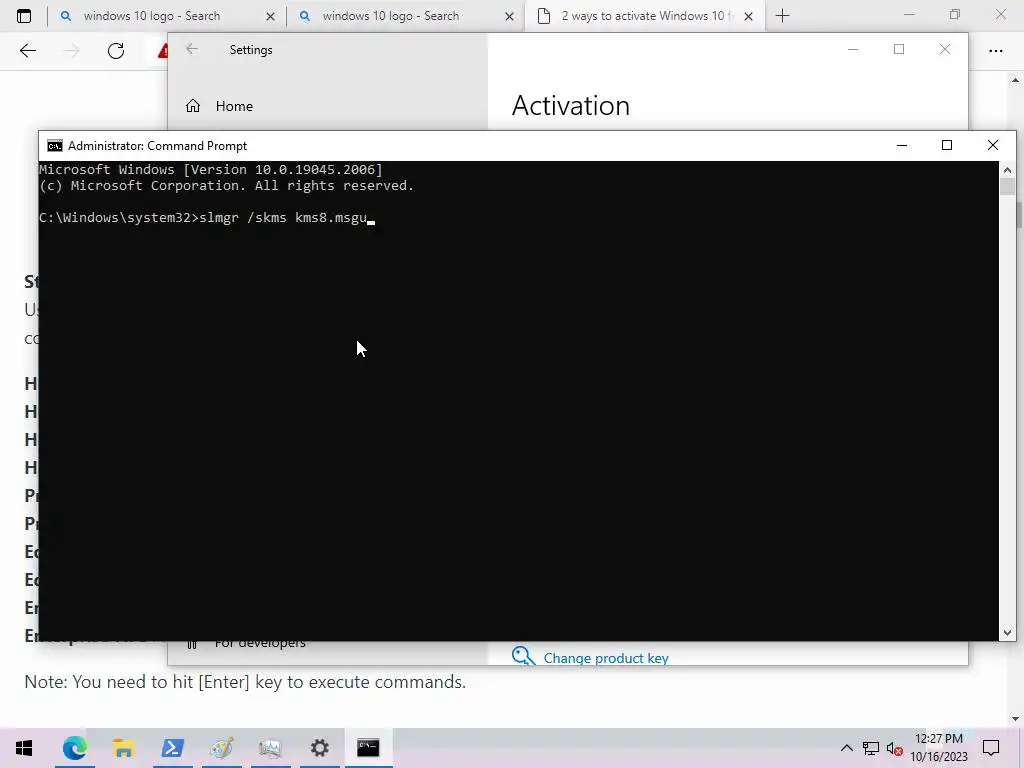Image resolution: width=1024 pixels, height=768 pixels.
Task: Open Settings gear in taskbar
Action: [x=319, y=748]
